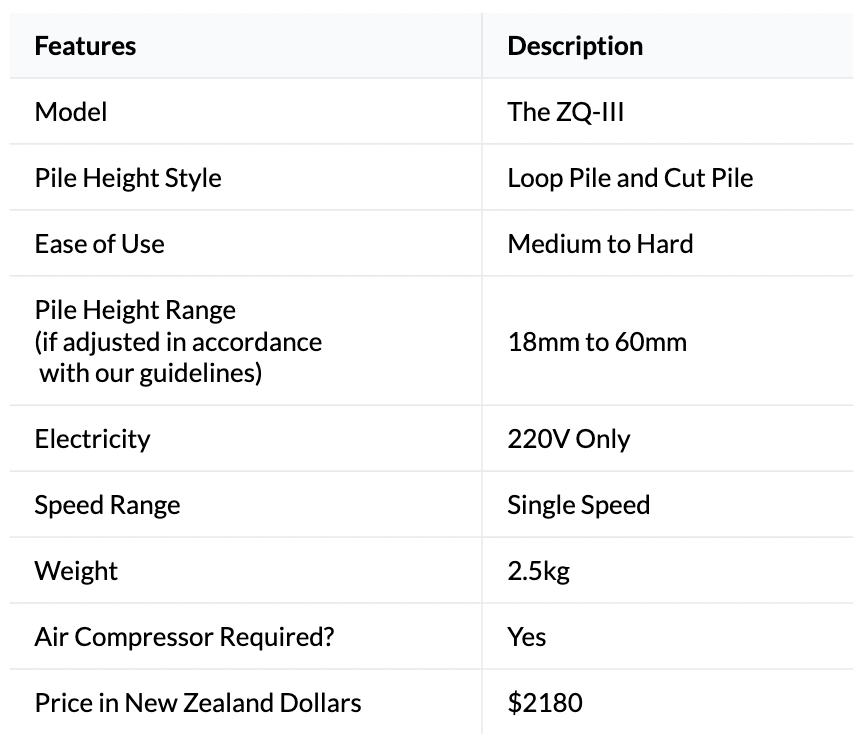
Task: Select the Electricity row label
Action: point(92,439)
